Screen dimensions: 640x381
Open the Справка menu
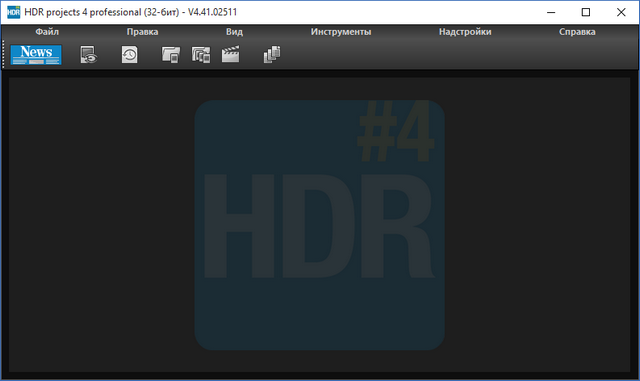(577, 32)
